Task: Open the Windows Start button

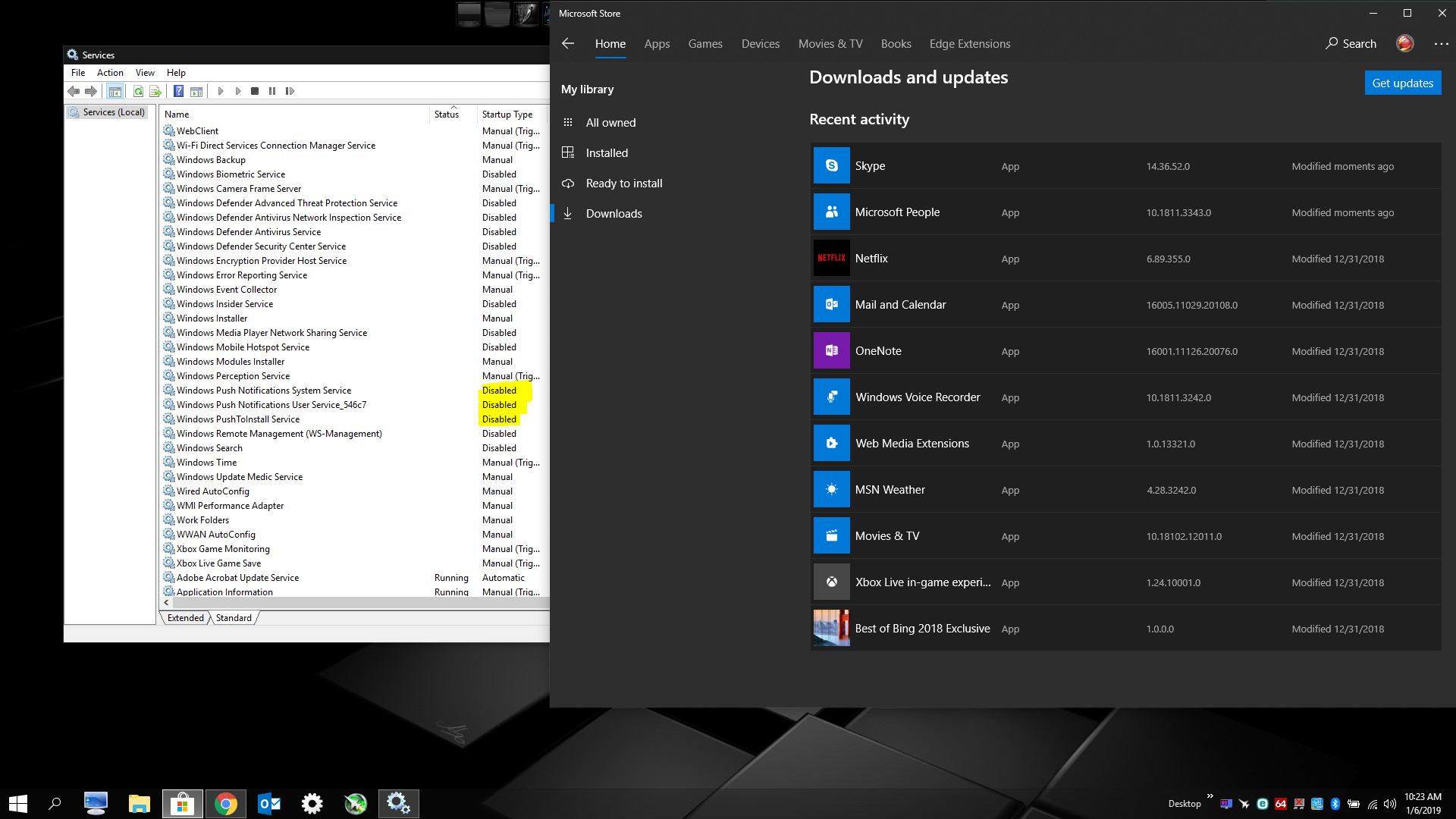Action: click(18, 804)
